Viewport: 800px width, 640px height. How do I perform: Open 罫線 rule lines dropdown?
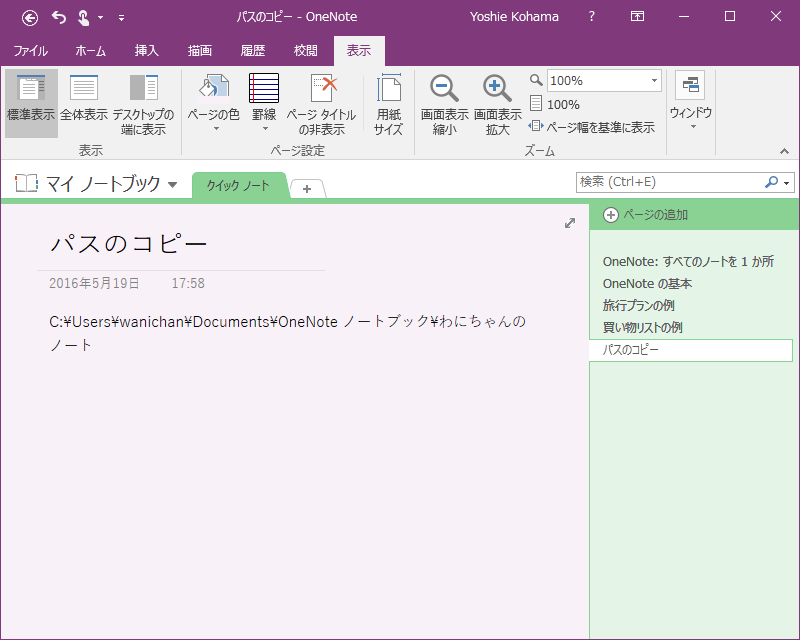click(264, 104)
